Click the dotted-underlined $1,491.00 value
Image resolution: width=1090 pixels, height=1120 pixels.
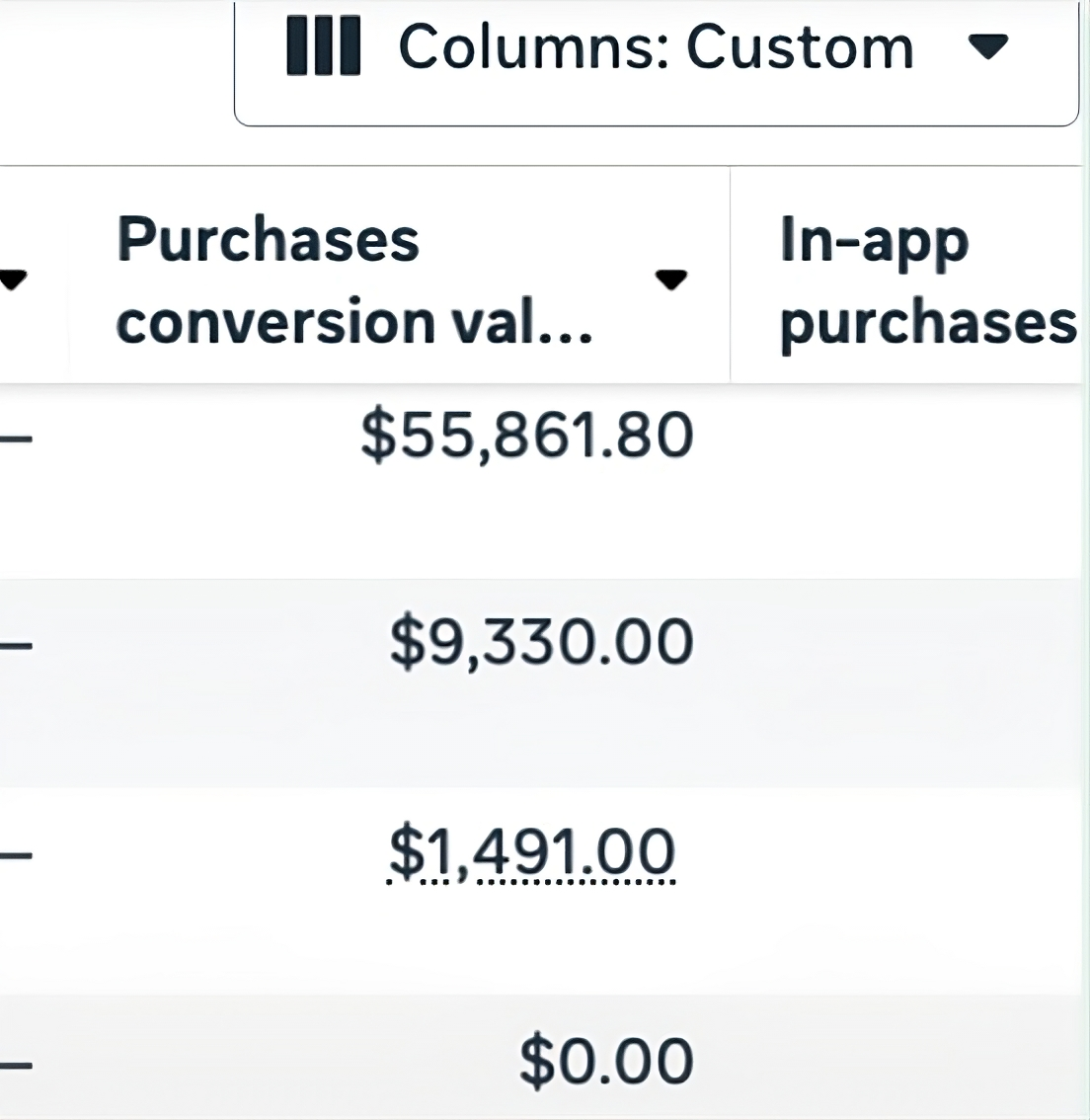(x=533, y=851)
